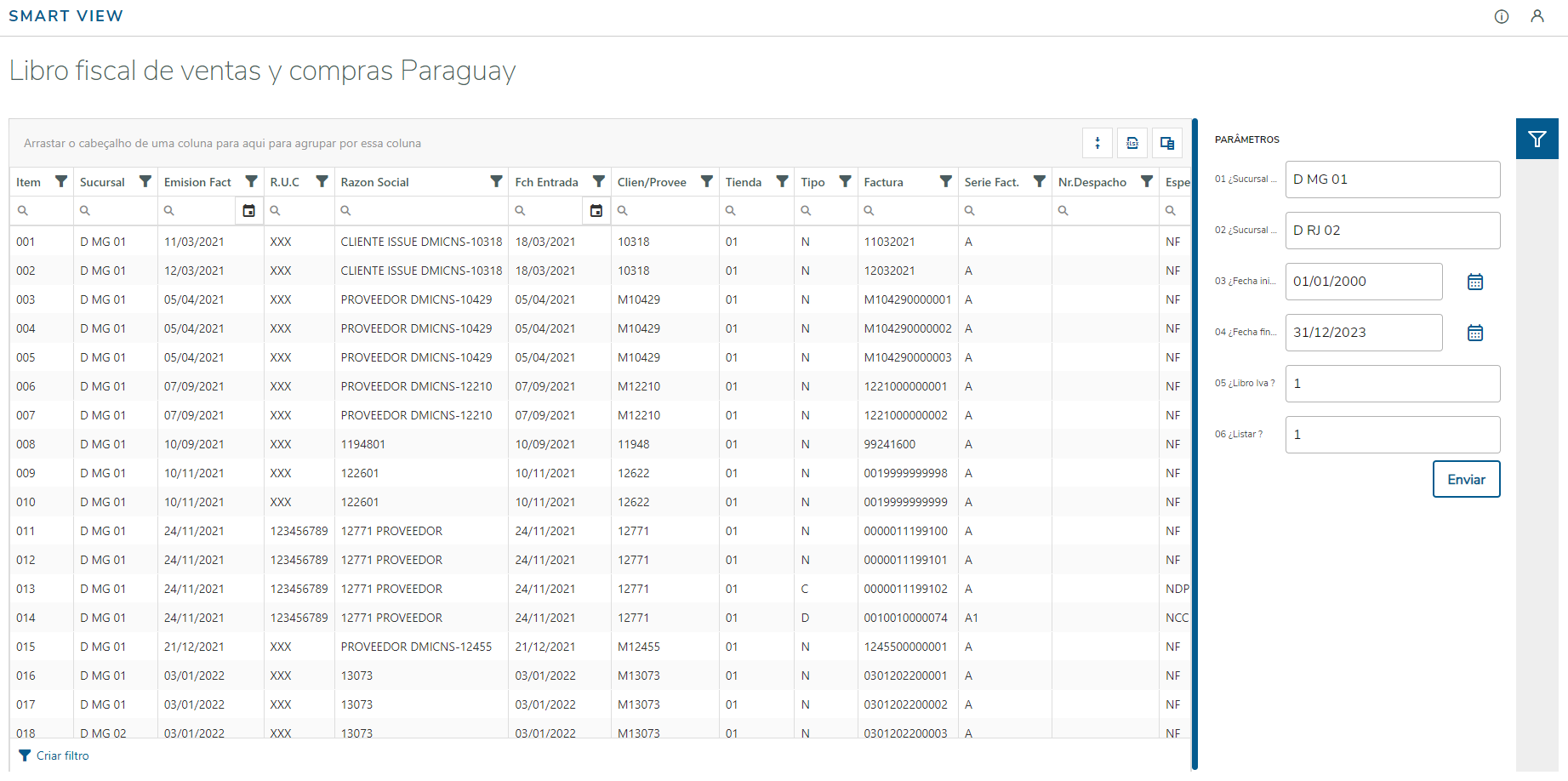Open filter on Razon Social column header
This screenshot has width=1568, height=781.
pos(496,181)
